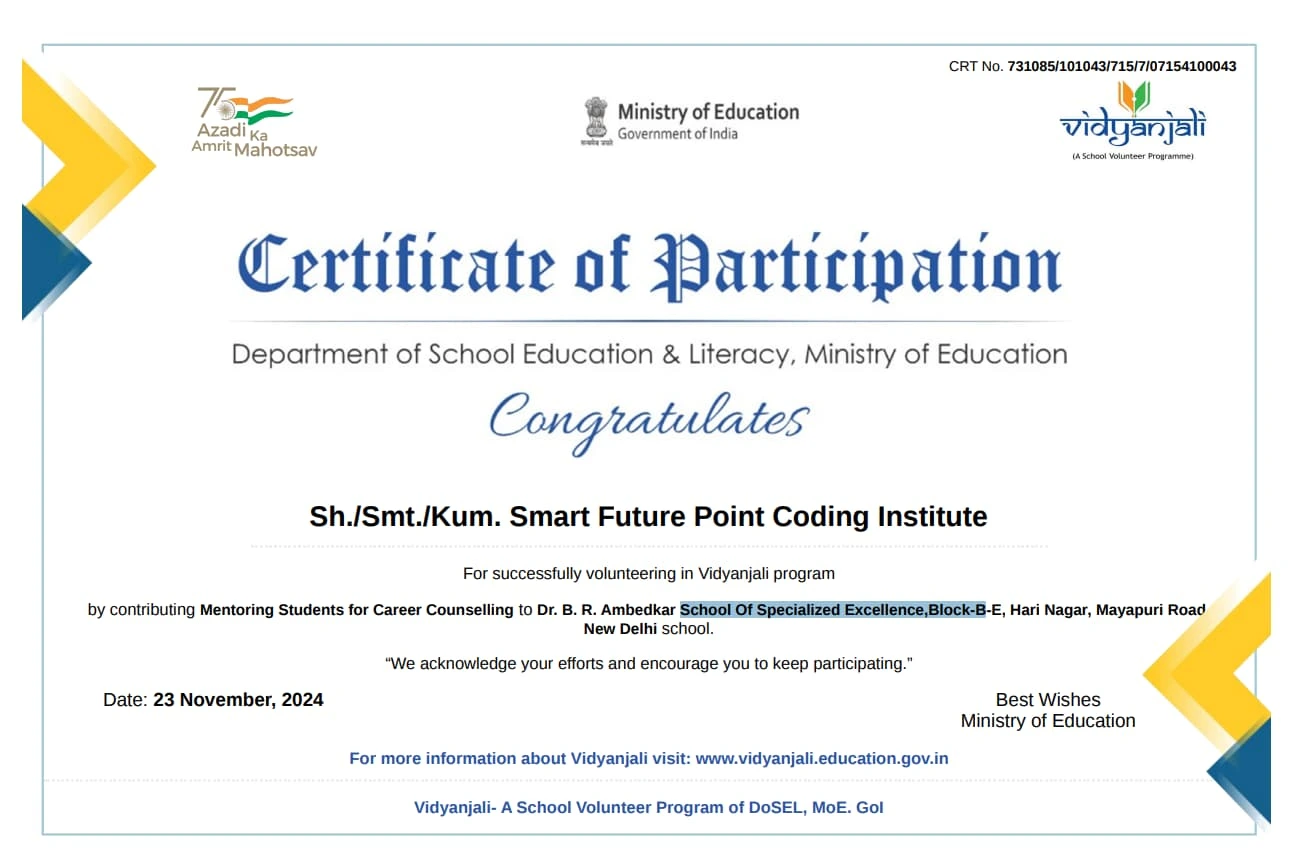
Task: Click the Azadi Ka Amrit Mahotsav logo
Action: 254,122
